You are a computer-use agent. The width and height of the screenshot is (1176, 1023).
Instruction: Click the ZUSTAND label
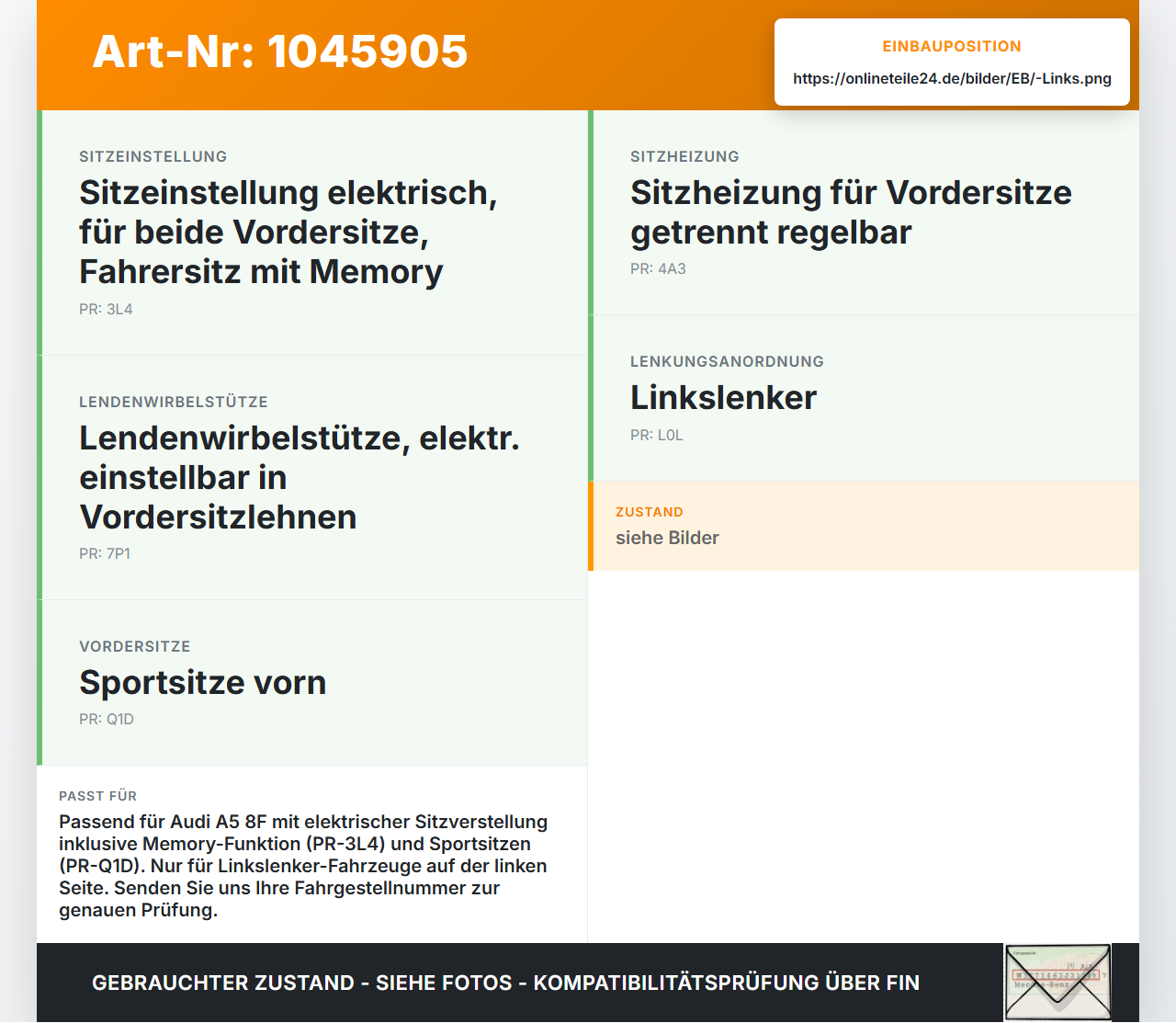[650, 512]
